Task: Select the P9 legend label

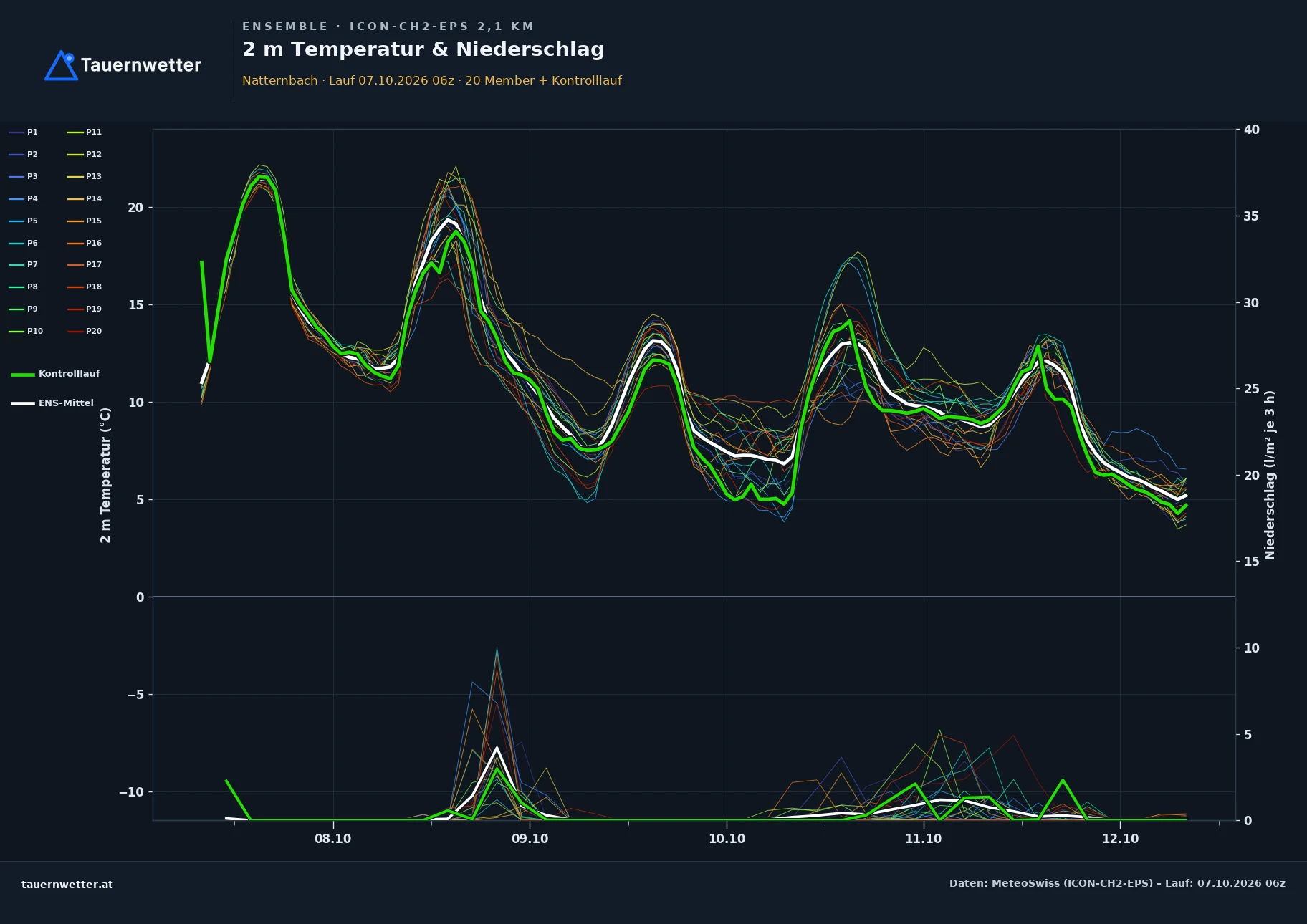Action: tap(32, 309)
